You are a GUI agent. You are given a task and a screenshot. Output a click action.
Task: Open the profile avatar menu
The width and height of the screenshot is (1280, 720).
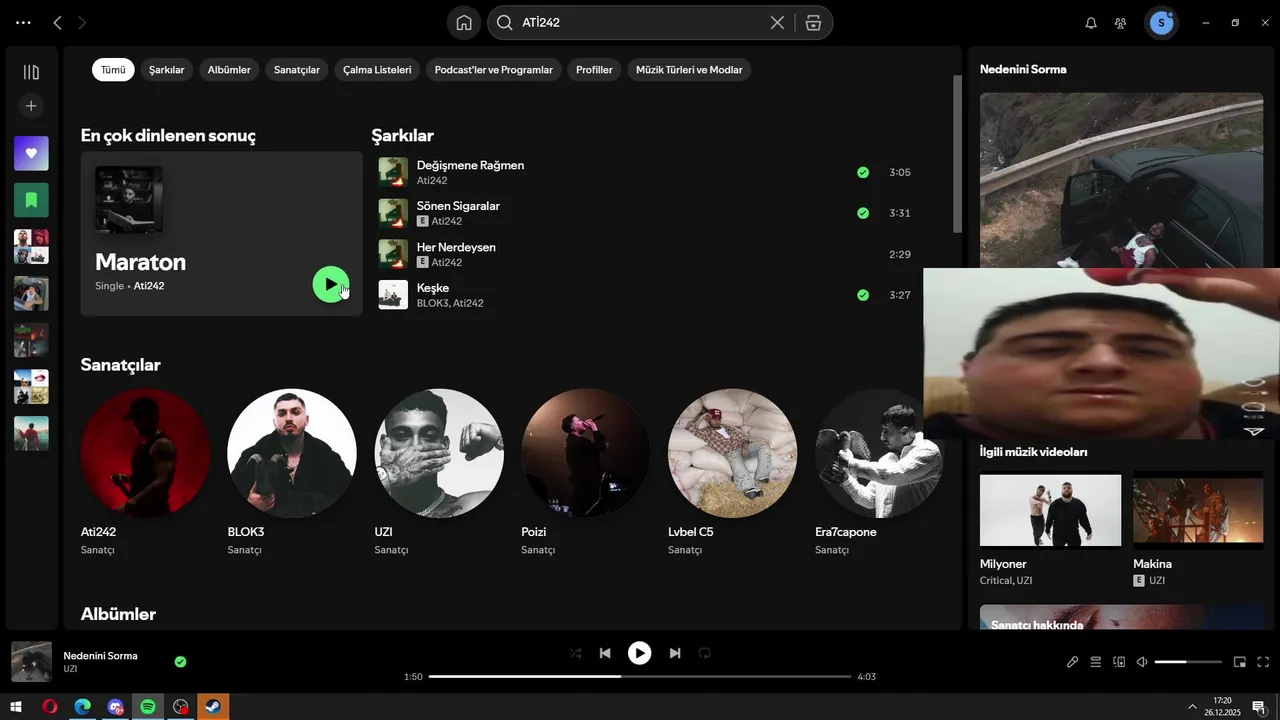pos(1161,23)
